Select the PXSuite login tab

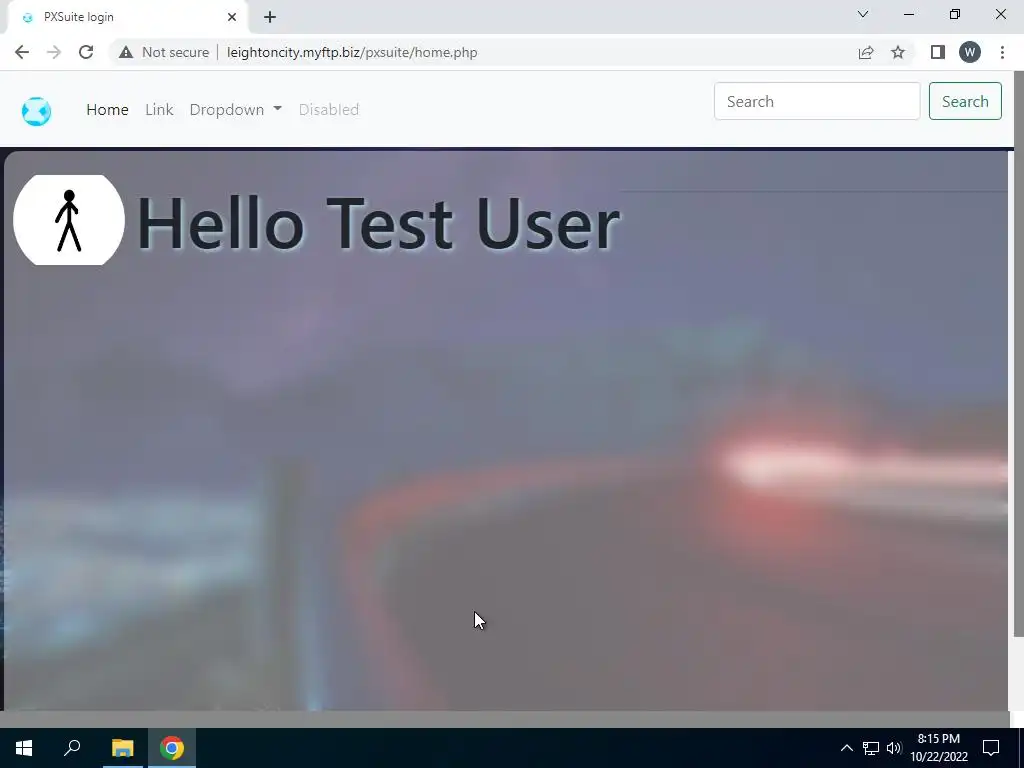[x=127, y=17]
